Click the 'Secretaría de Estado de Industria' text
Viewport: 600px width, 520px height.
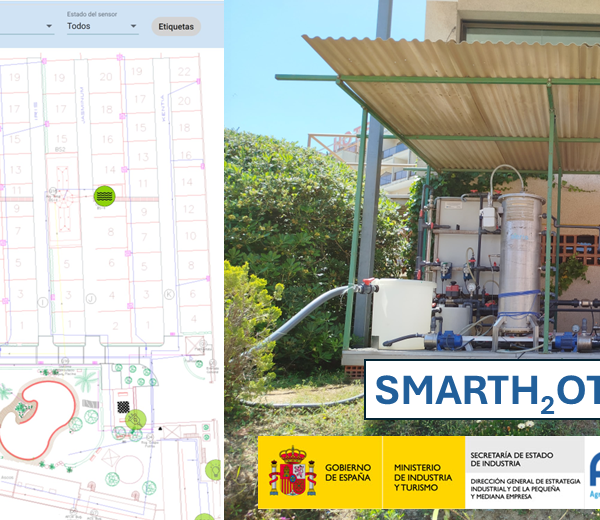(512, 459)
